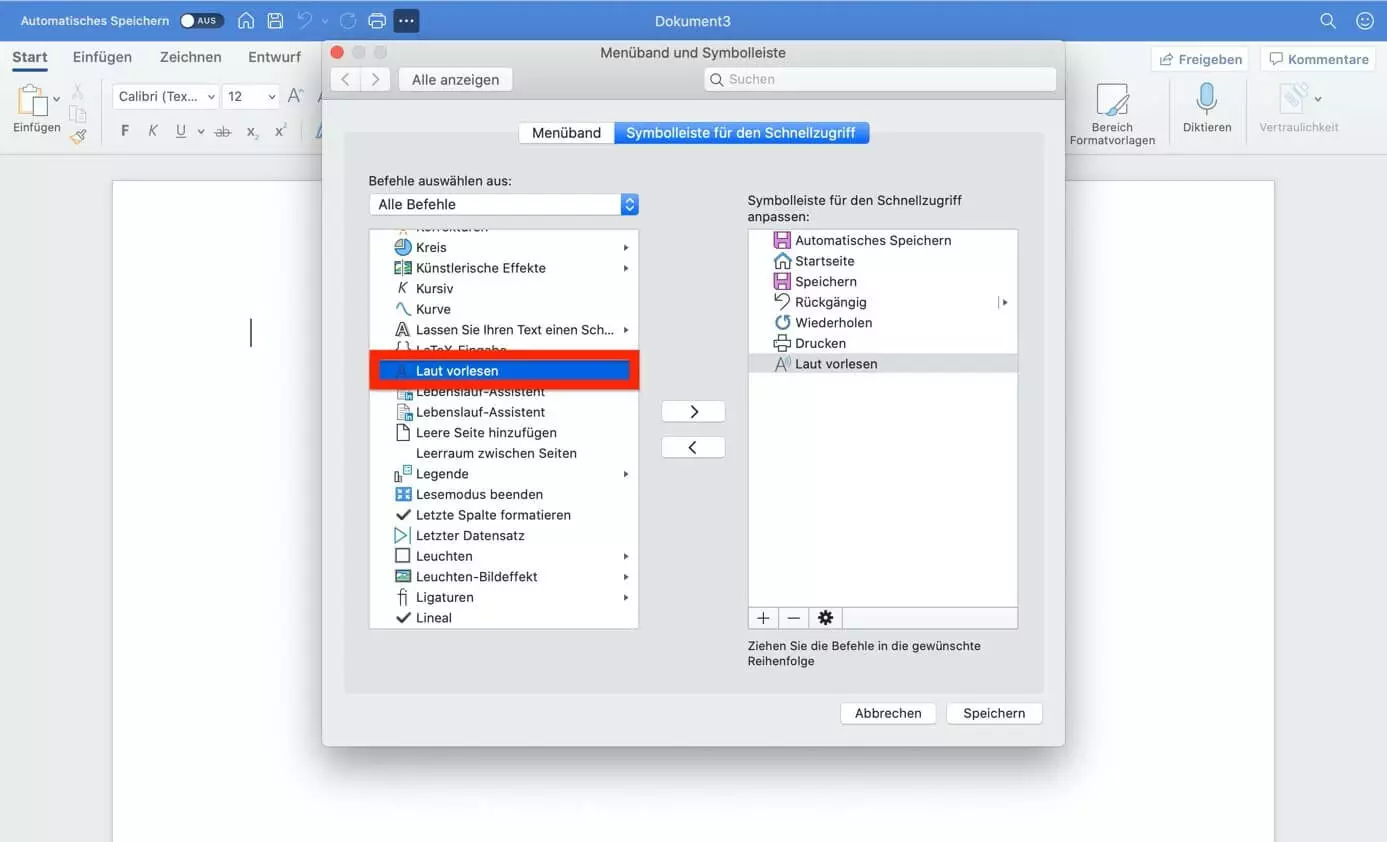Image resolution: width=1387 pixels, height=842 pixels.
Task: Click the Alle anzeigen button
Action: 455,79
